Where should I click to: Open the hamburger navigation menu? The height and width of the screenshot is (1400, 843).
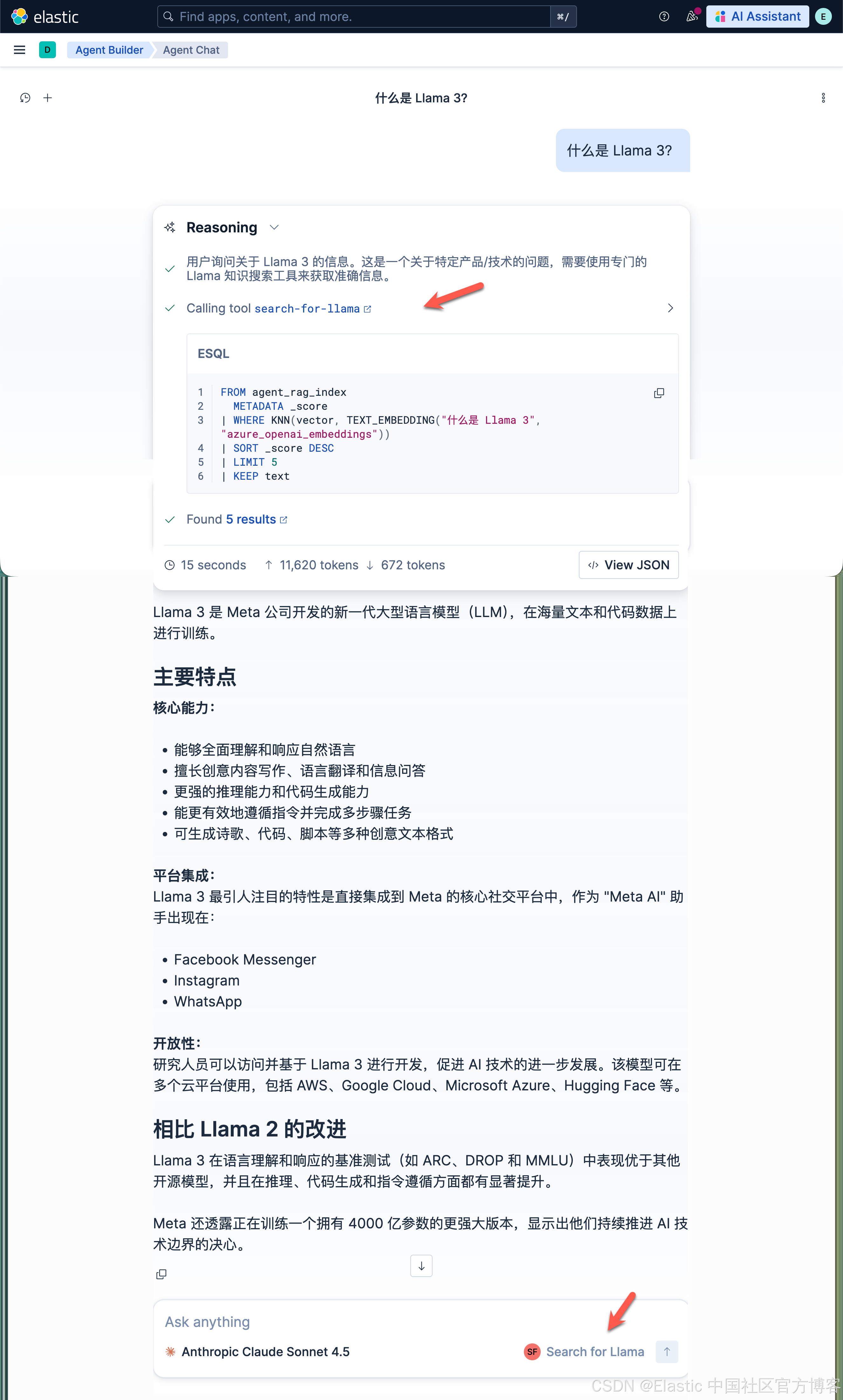(19, 50)
